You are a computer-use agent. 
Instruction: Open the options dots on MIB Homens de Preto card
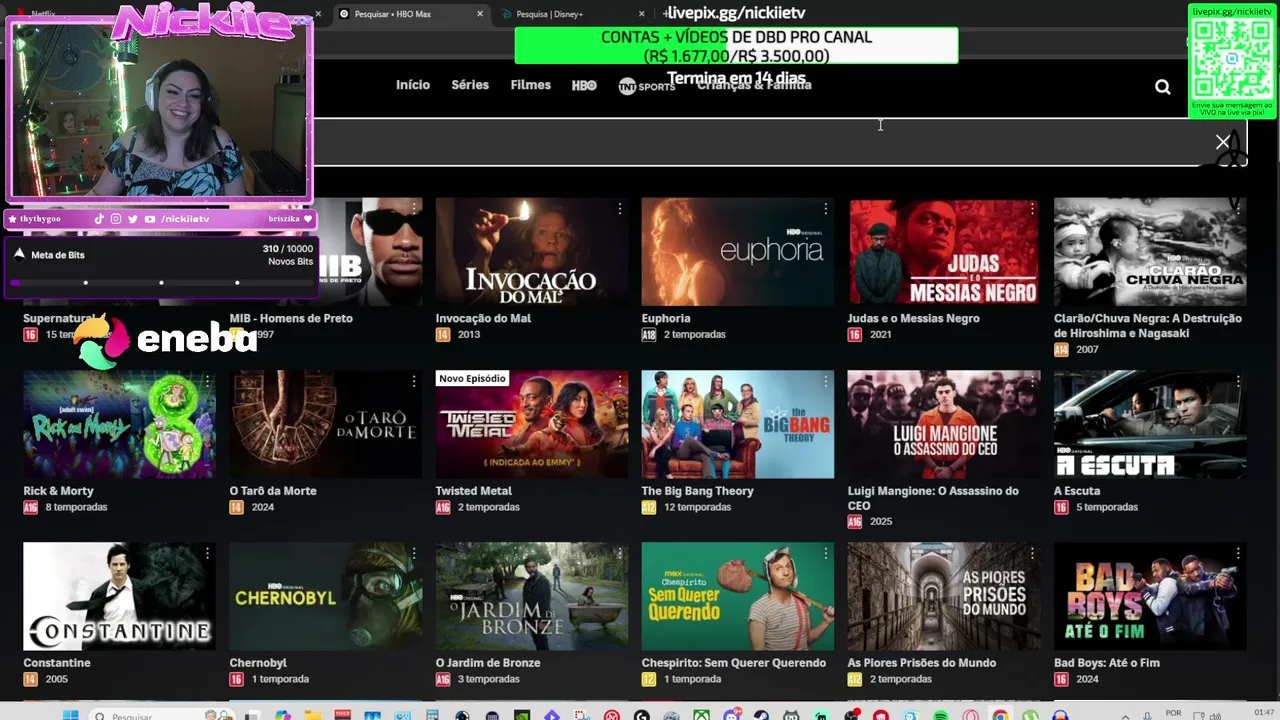pyautogui.click(x=413, y=209)
